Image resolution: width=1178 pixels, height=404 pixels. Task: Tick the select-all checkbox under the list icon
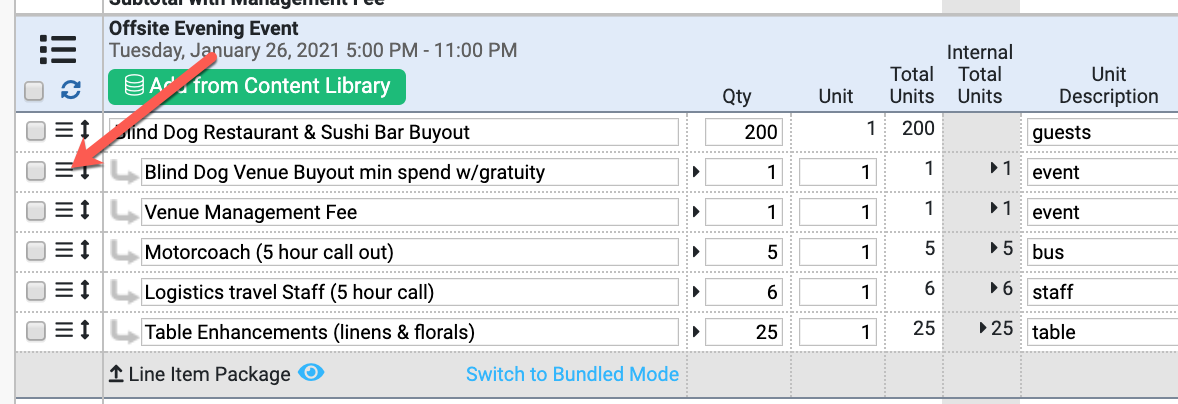tap(34, 92)
